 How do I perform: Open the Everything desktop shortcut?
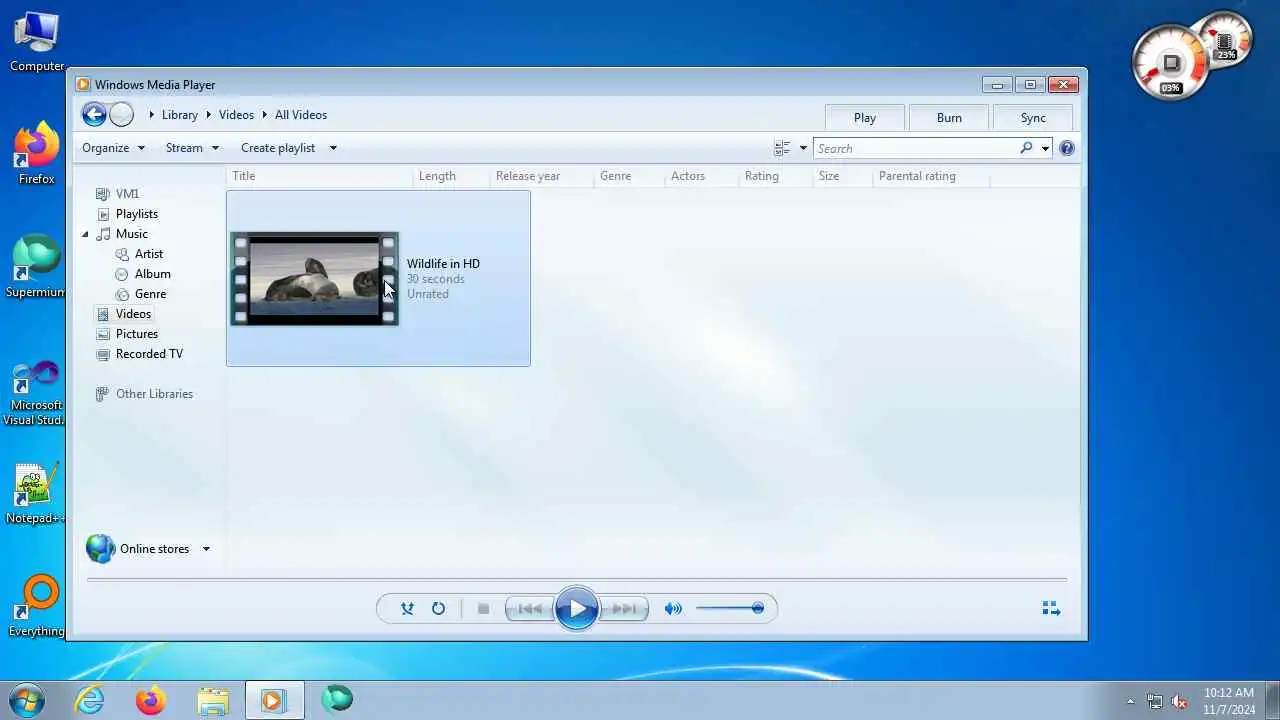(x=36, y=606)
